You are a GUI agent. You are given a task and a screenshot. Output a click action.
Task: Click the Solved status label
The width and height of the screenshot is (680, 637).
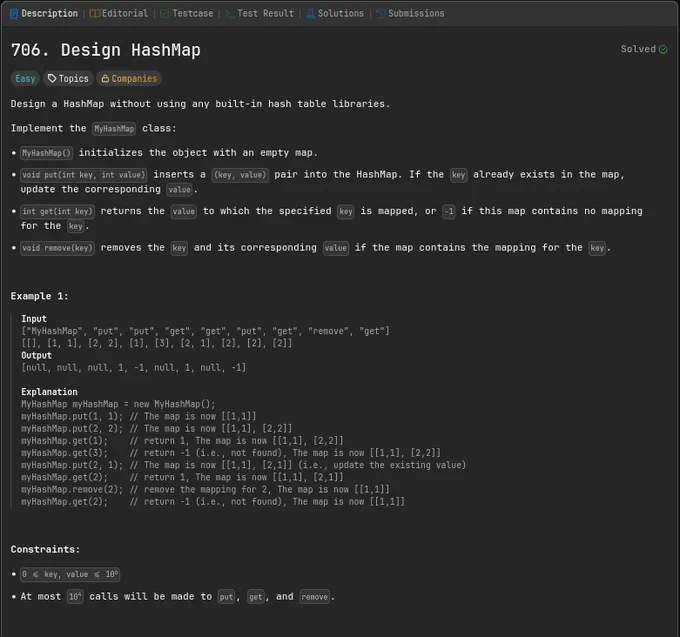638,49
